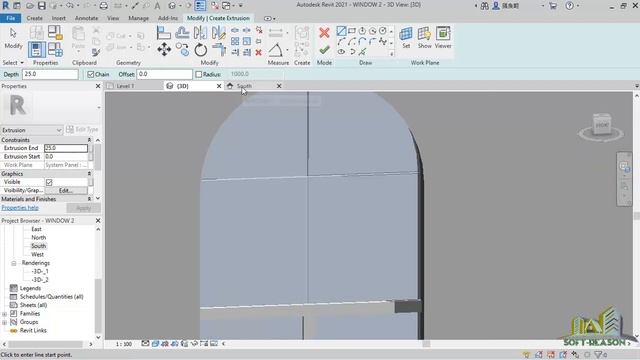Select the North elevation in browser
640x360 pixels.
[39, 238]
